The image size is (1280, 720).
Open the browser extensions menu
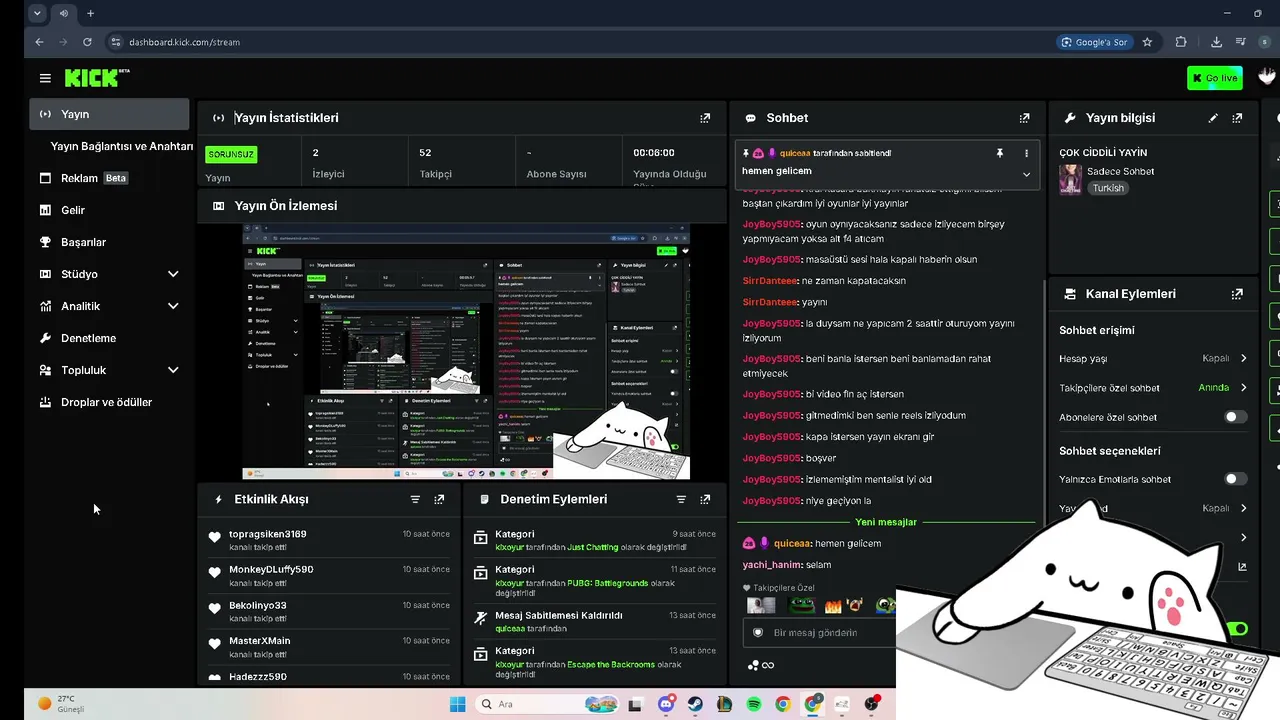(x=1181, y=42)
